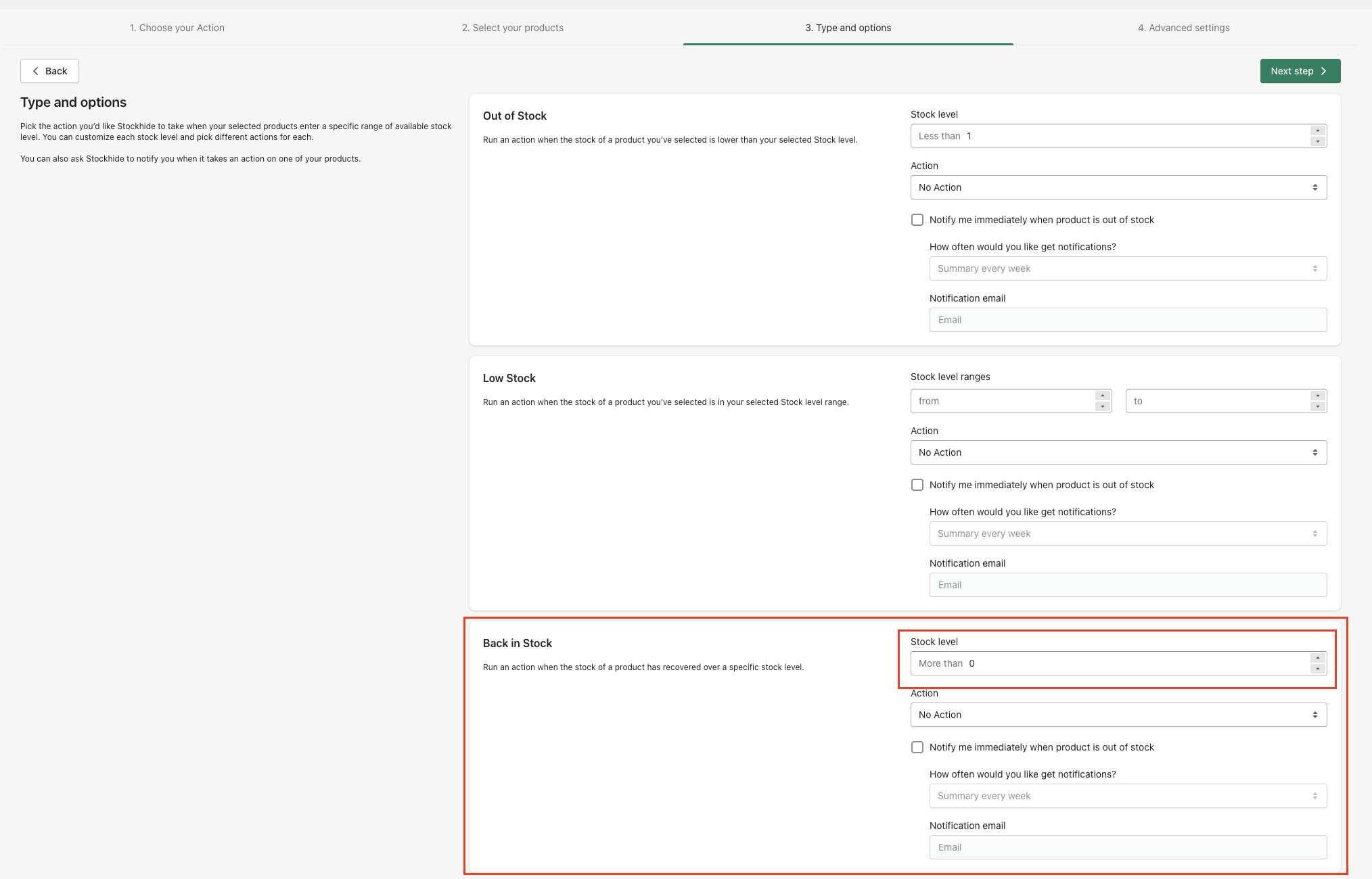This screenshot has height=879, width=1372.
Task: Check notify checkbox in Back in Stock section
Action: point(917,747)
